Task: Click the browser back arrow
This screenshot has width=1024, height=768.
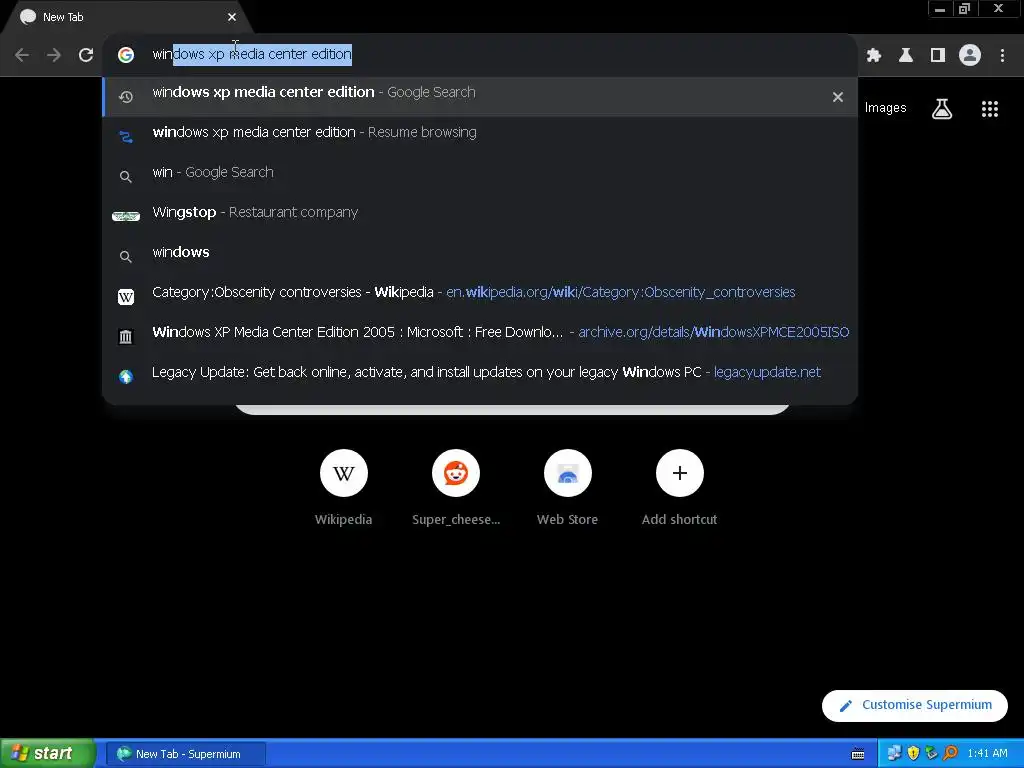Action: pyautogui.click(x=22, y=55)
